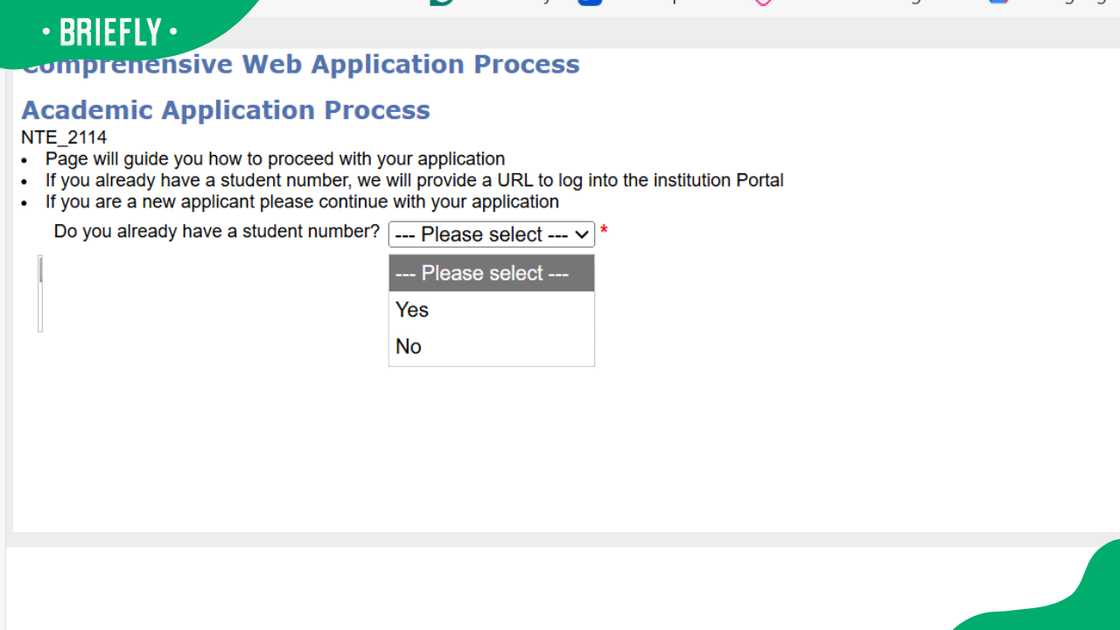The width and height of the screenshot is (1120, 630).
Task: Click the 'Do you already have a student number?' label
Action: coord(217,232)
